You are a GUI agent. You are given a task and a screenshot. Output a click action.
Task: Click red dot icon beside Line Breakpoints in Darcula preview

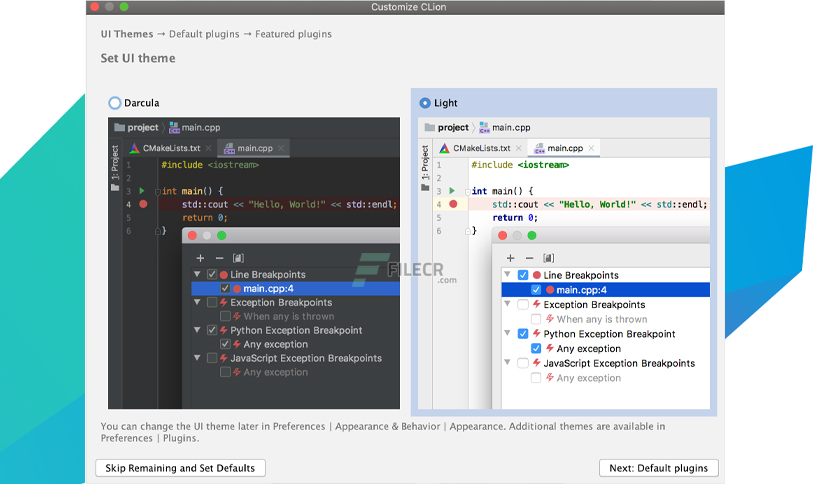[224, 275]
